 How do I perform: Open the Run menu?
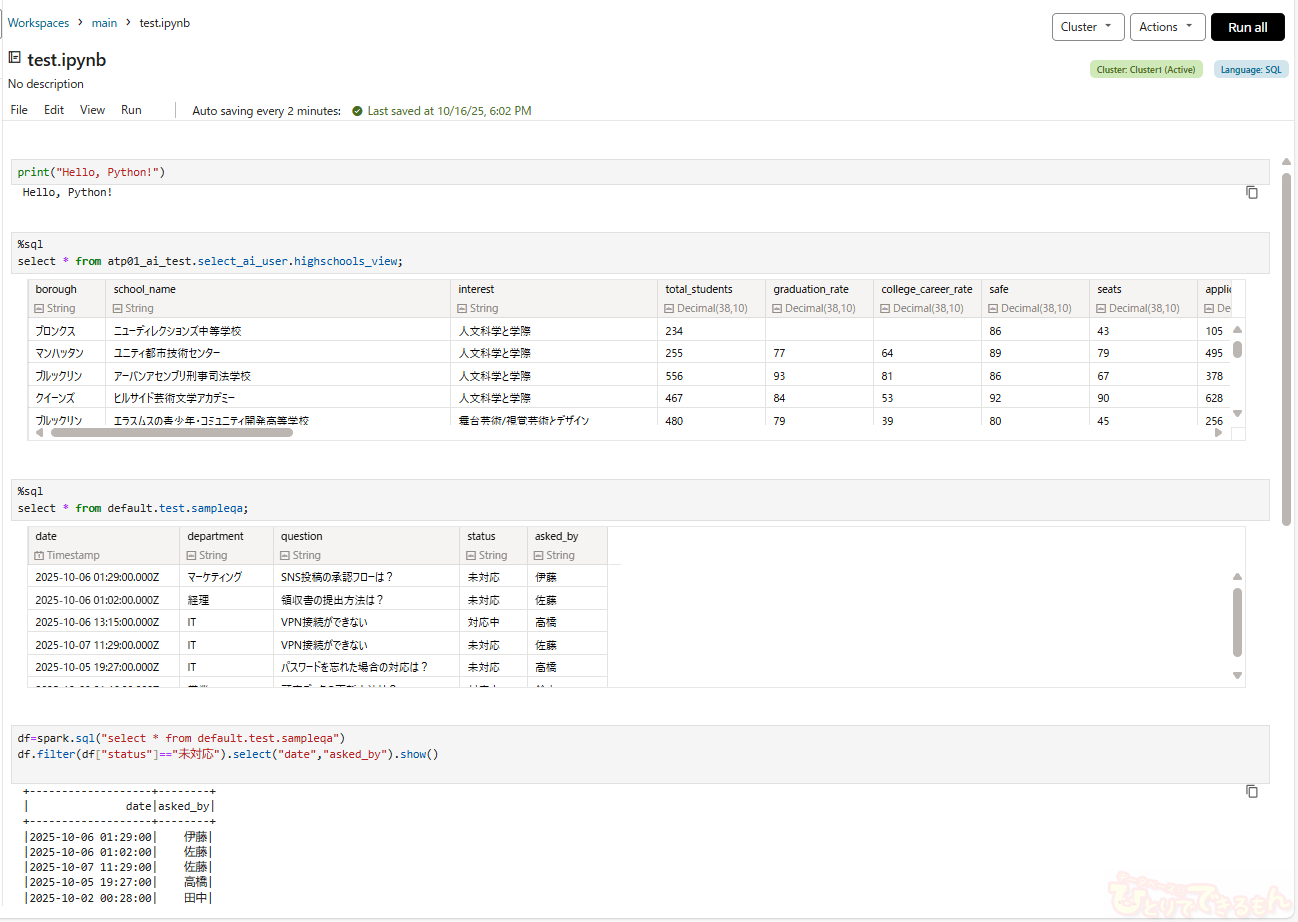131,110
